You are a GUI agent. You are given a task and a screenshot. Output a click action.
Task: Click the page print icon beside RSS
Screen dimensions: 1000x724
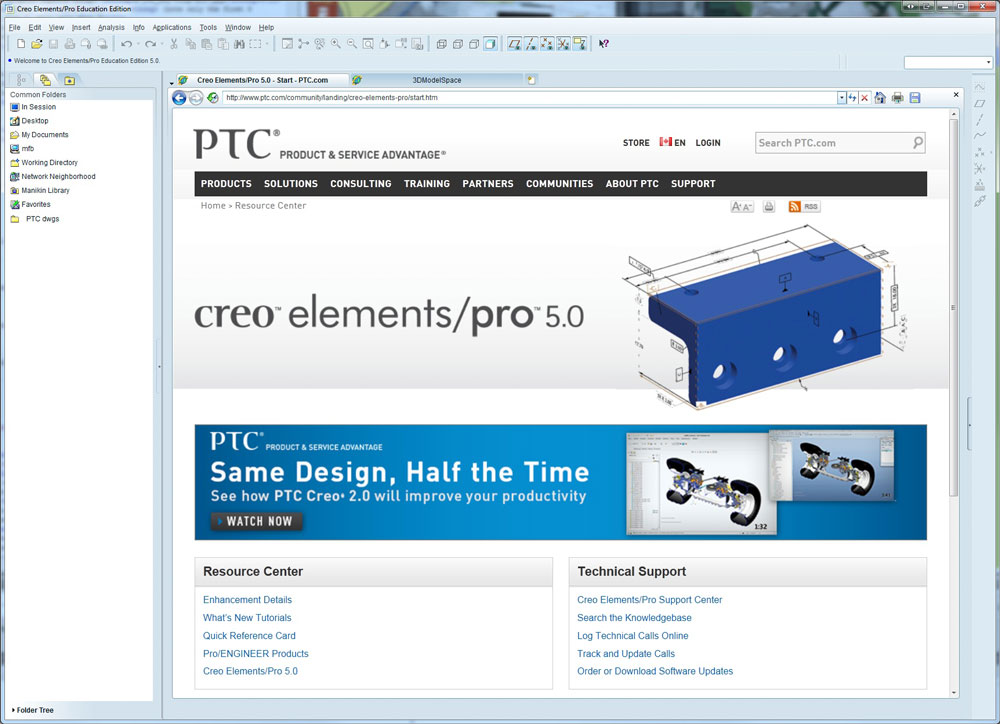pos(769,207)
